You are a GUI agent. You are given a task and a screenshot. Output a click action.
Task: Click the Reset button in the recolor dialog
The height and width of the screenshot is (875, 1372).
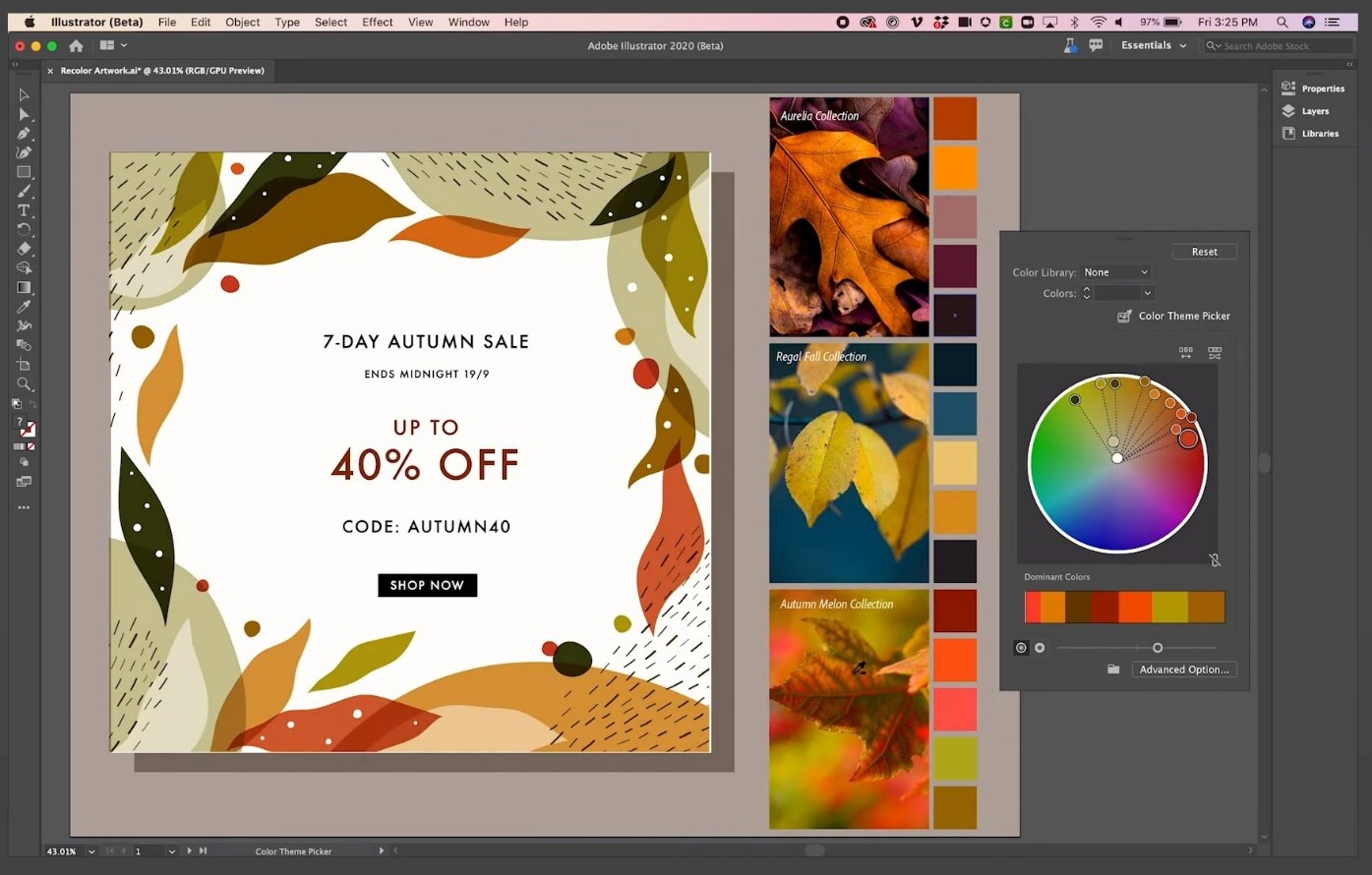[x=1204, y=251]
